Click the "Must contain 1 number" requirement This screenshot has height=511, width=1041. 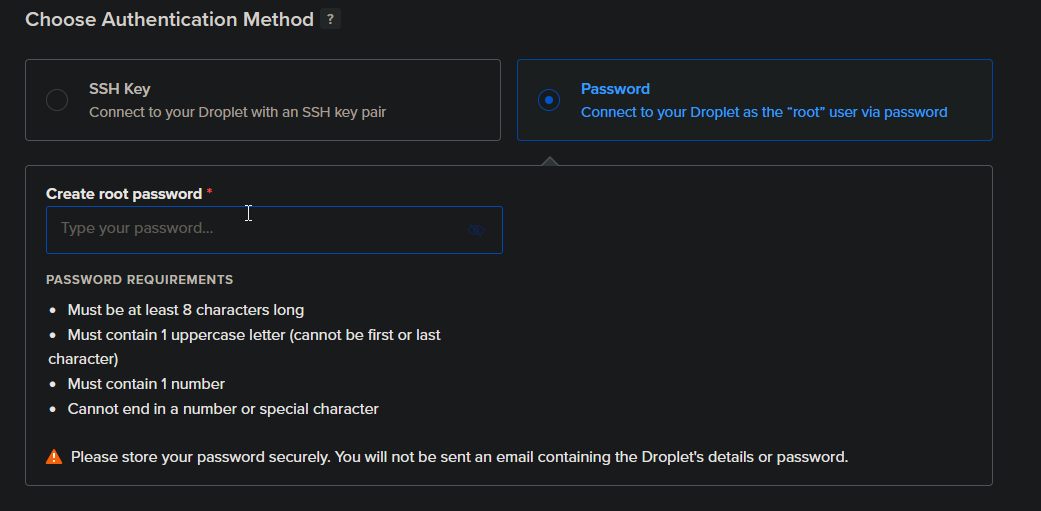[x=146, y=384]
